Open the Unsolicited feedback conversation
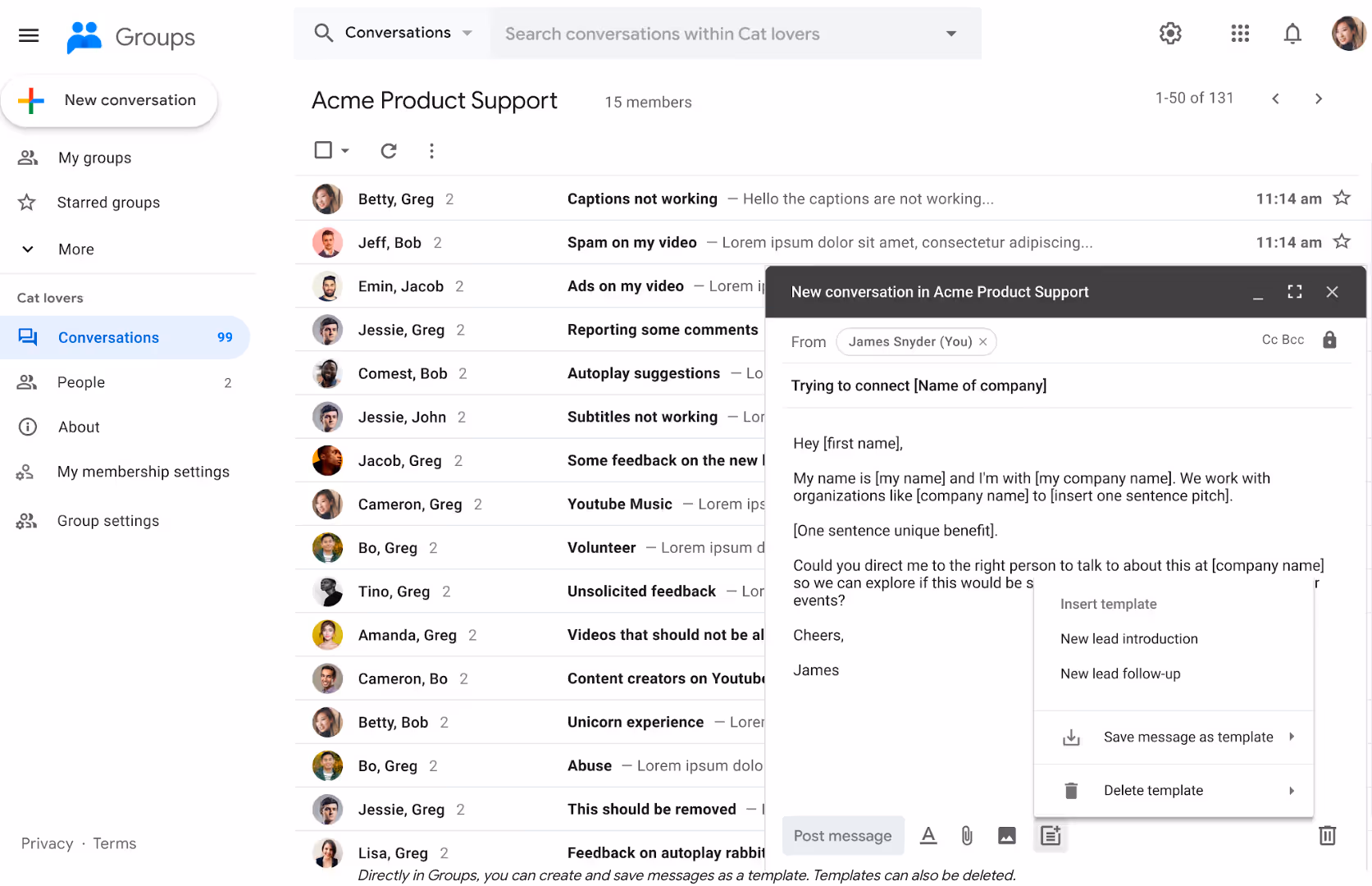Viewport: 1372px width, 886px height. (530, 591)
